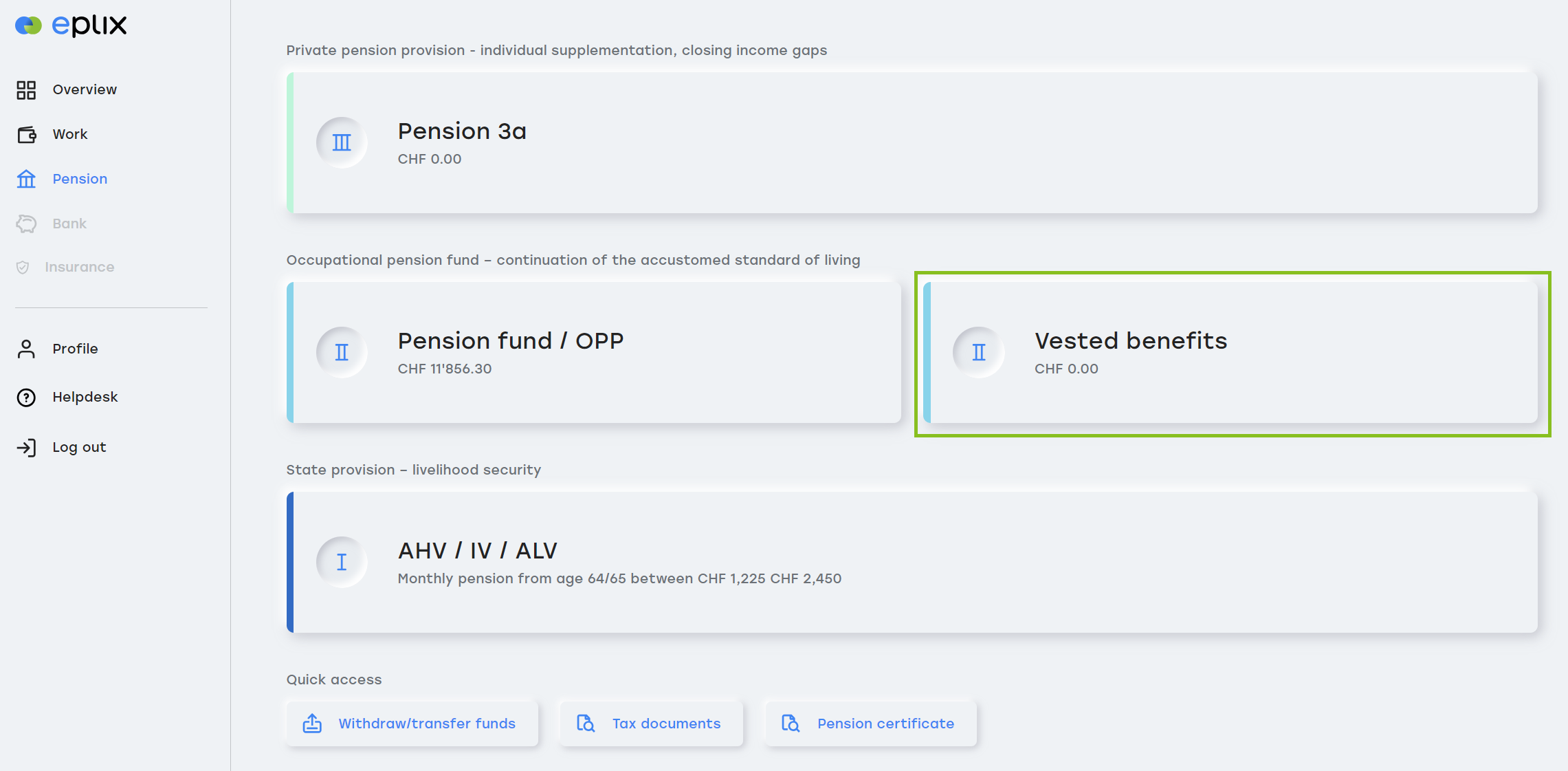Click the Pension bank building icon
Viewport: 1568px width, 771px height.
click(26, 180)
